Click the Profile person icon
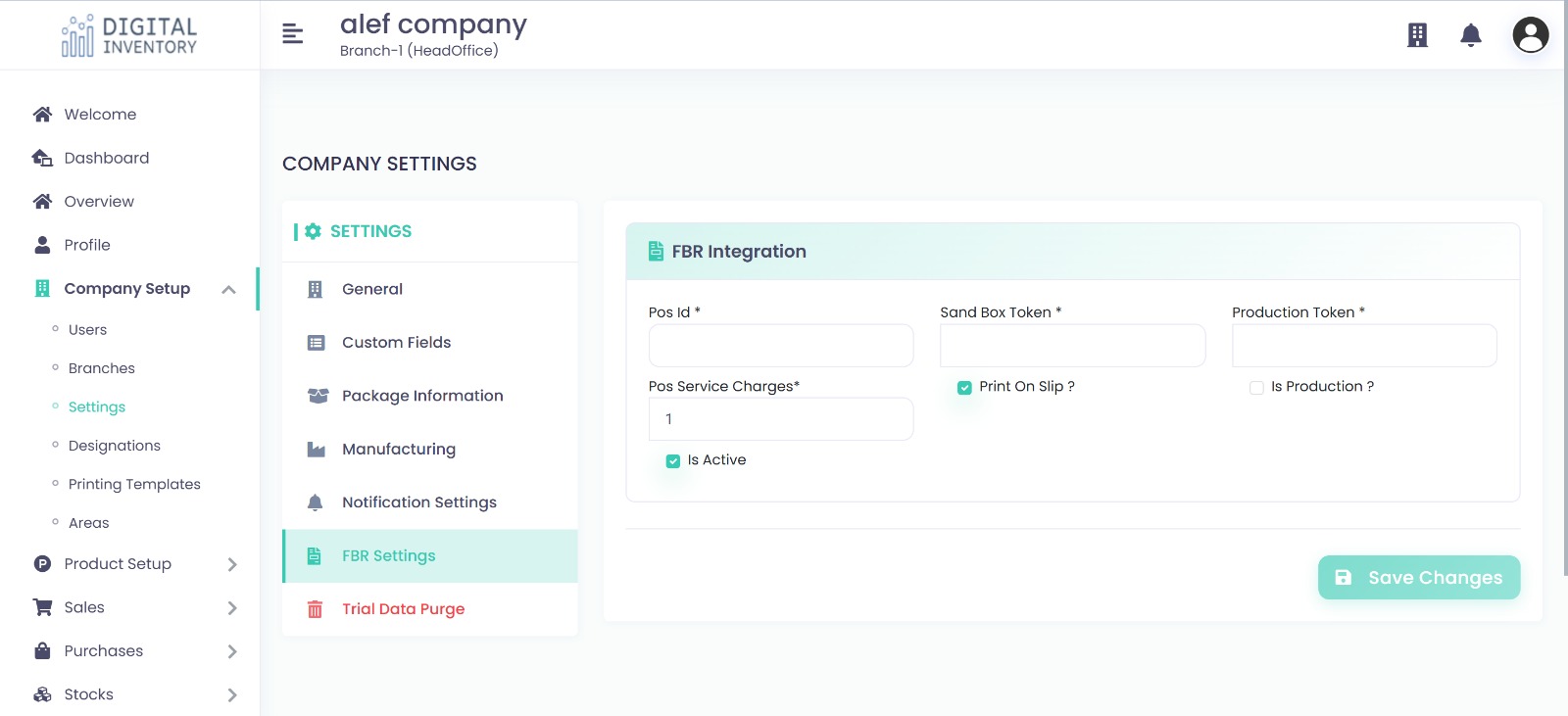Screen dimensions: 1568x716 coord(42,245)
